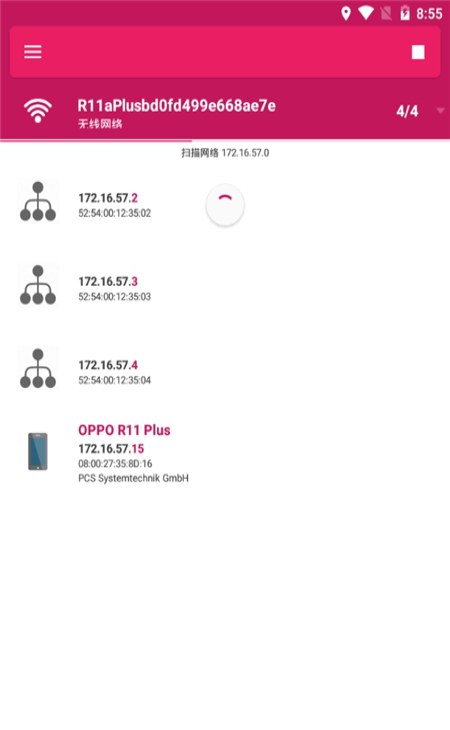
Task: Stop the network scan with square button
Action: point(418,52)
